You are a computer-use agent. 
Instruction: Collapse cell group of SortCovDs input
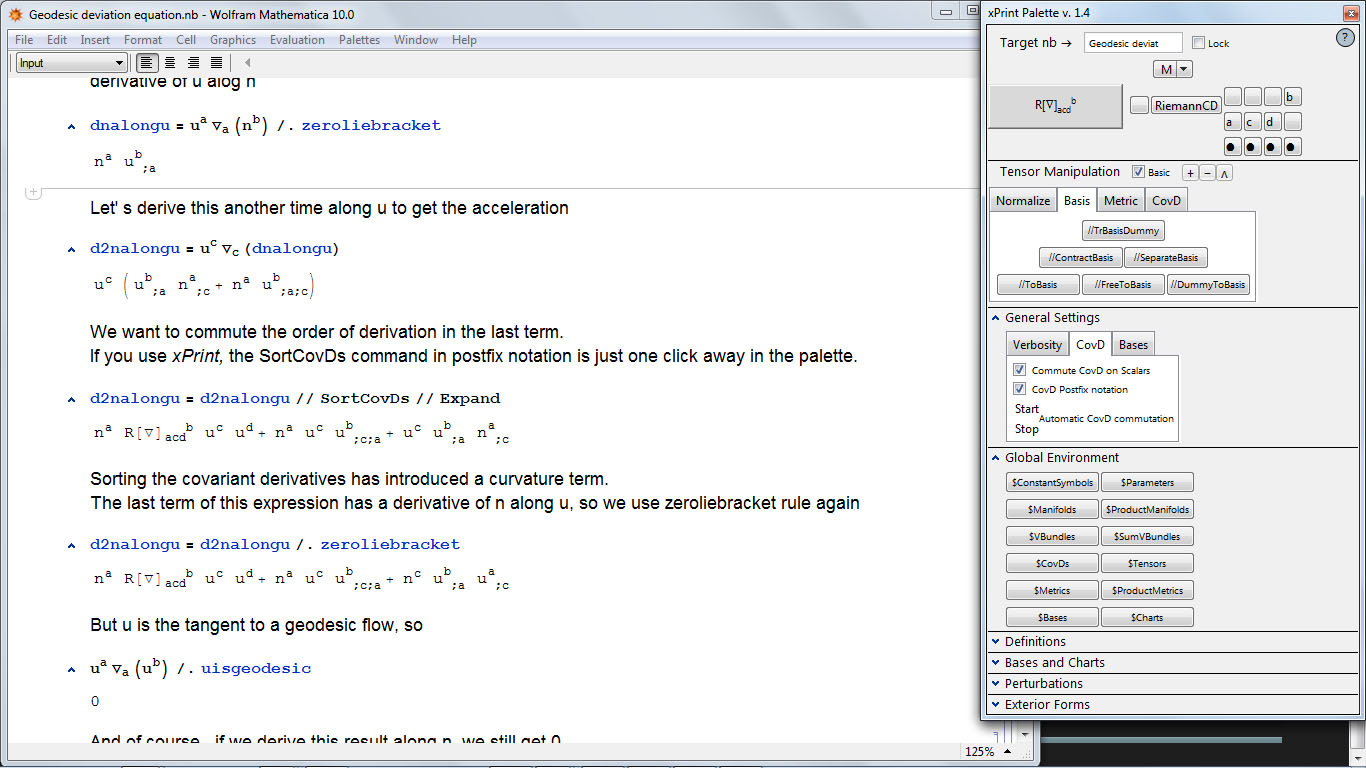click(x=71, y=399)
